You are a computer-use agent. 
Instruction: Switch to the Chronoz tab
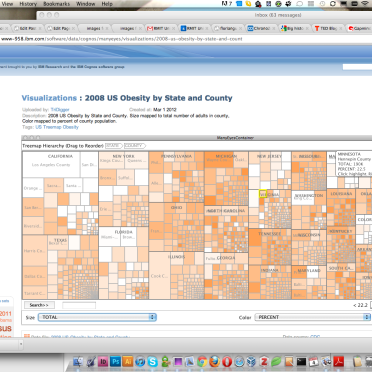[x=261, y=29]
